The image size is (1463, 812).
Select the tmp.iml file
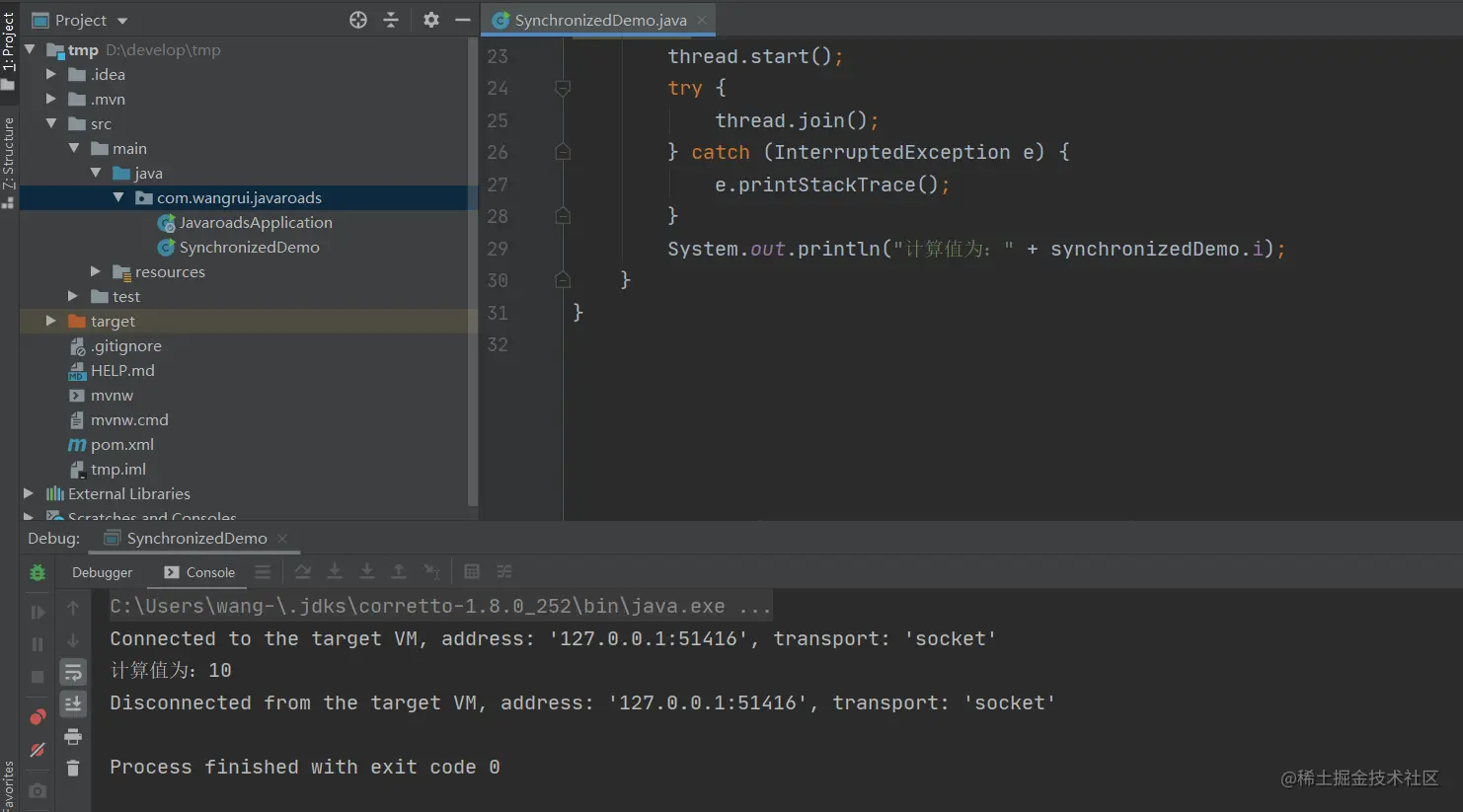coord(107,469)
